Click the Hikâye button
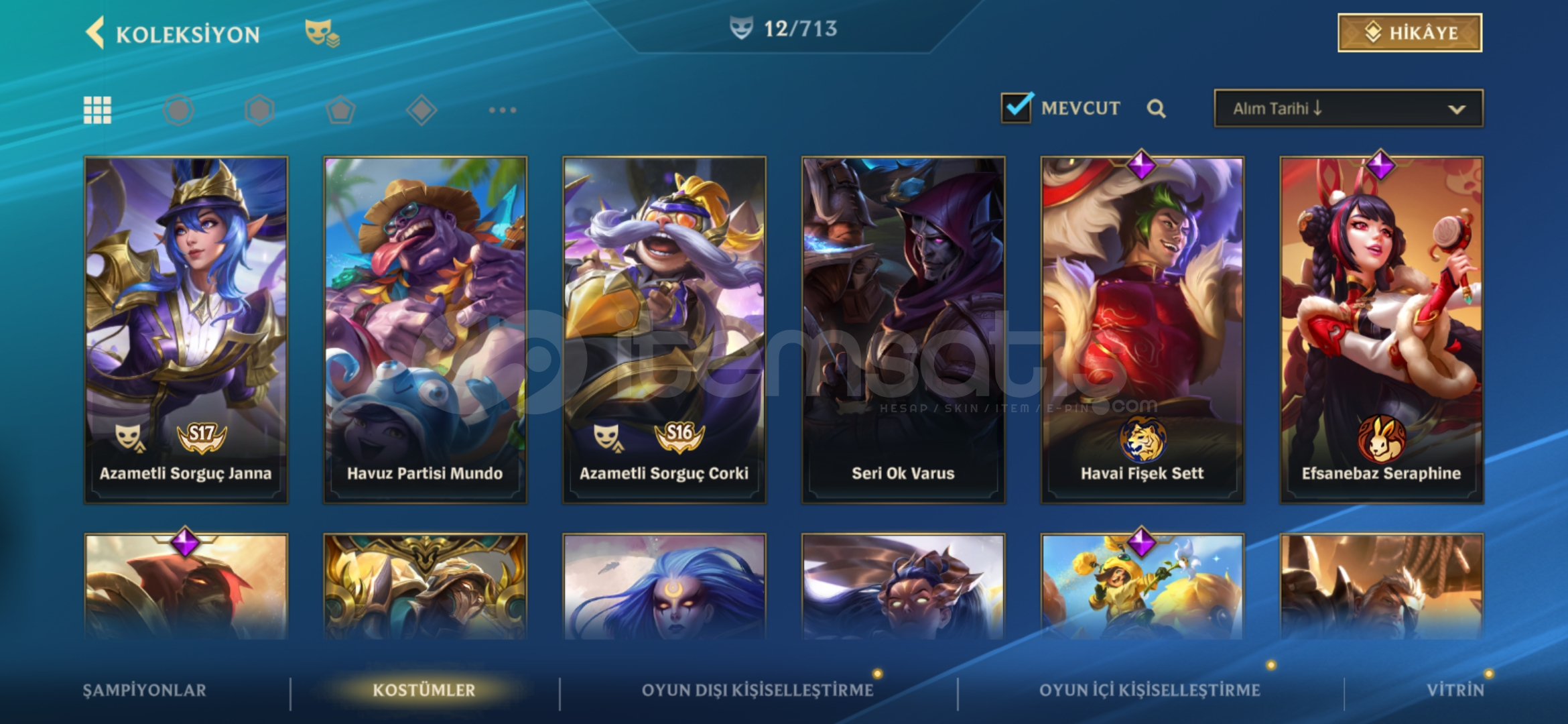 click(1410, 33)
